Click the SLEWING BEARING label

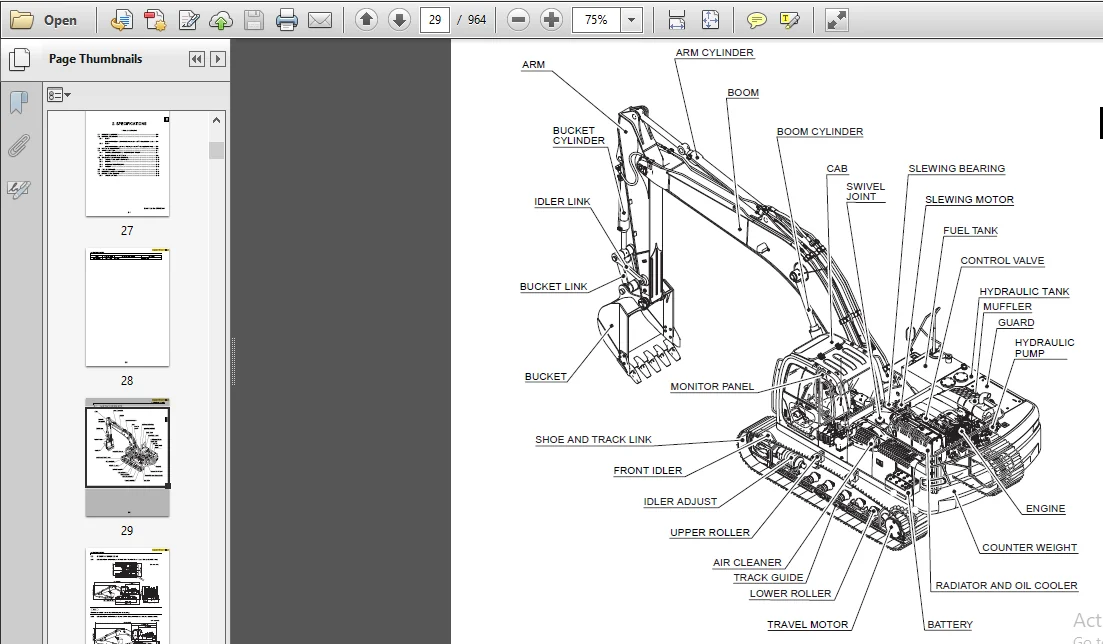click(x=957, y=169)
